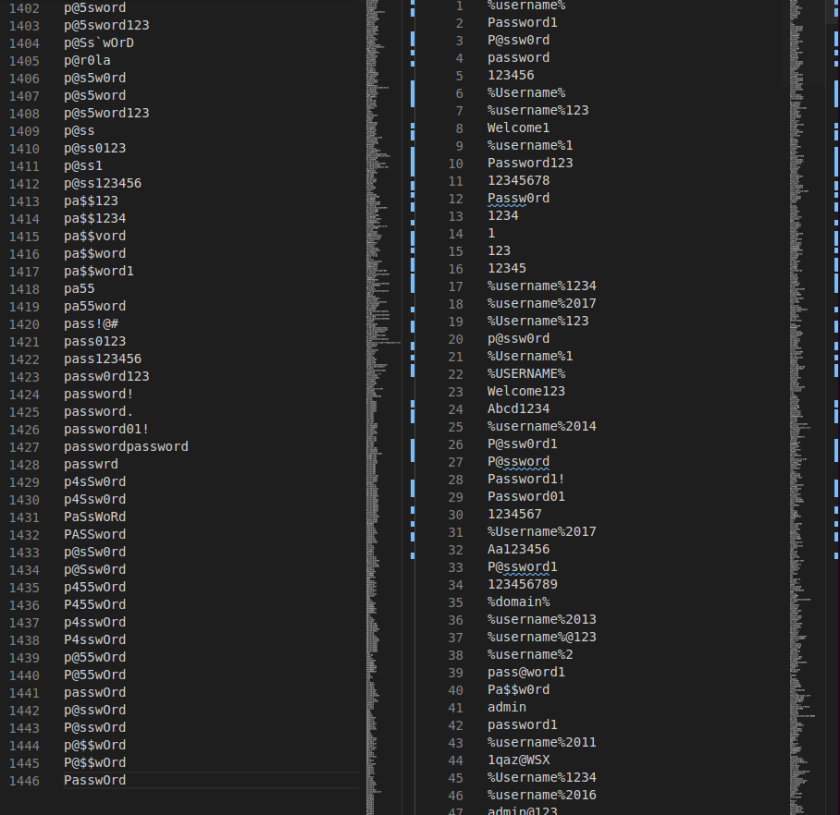The image size is (840, 815).
Task: Click line number 20 in right gutter
Action: point(455,340)
